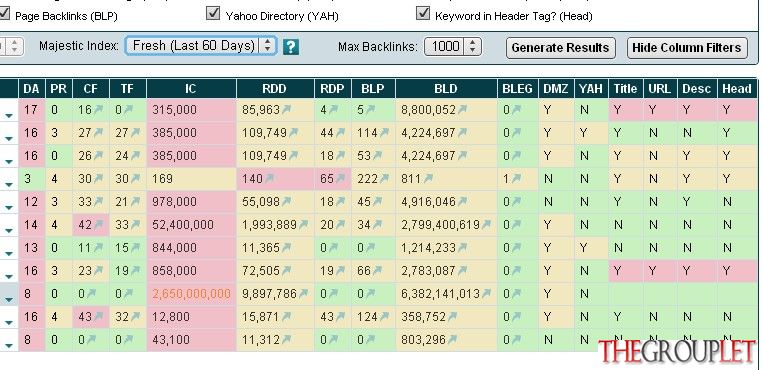Click arrow icon beside BLD value 4,916,046
The width and height of the screenshot is (763, 370).
462,202
